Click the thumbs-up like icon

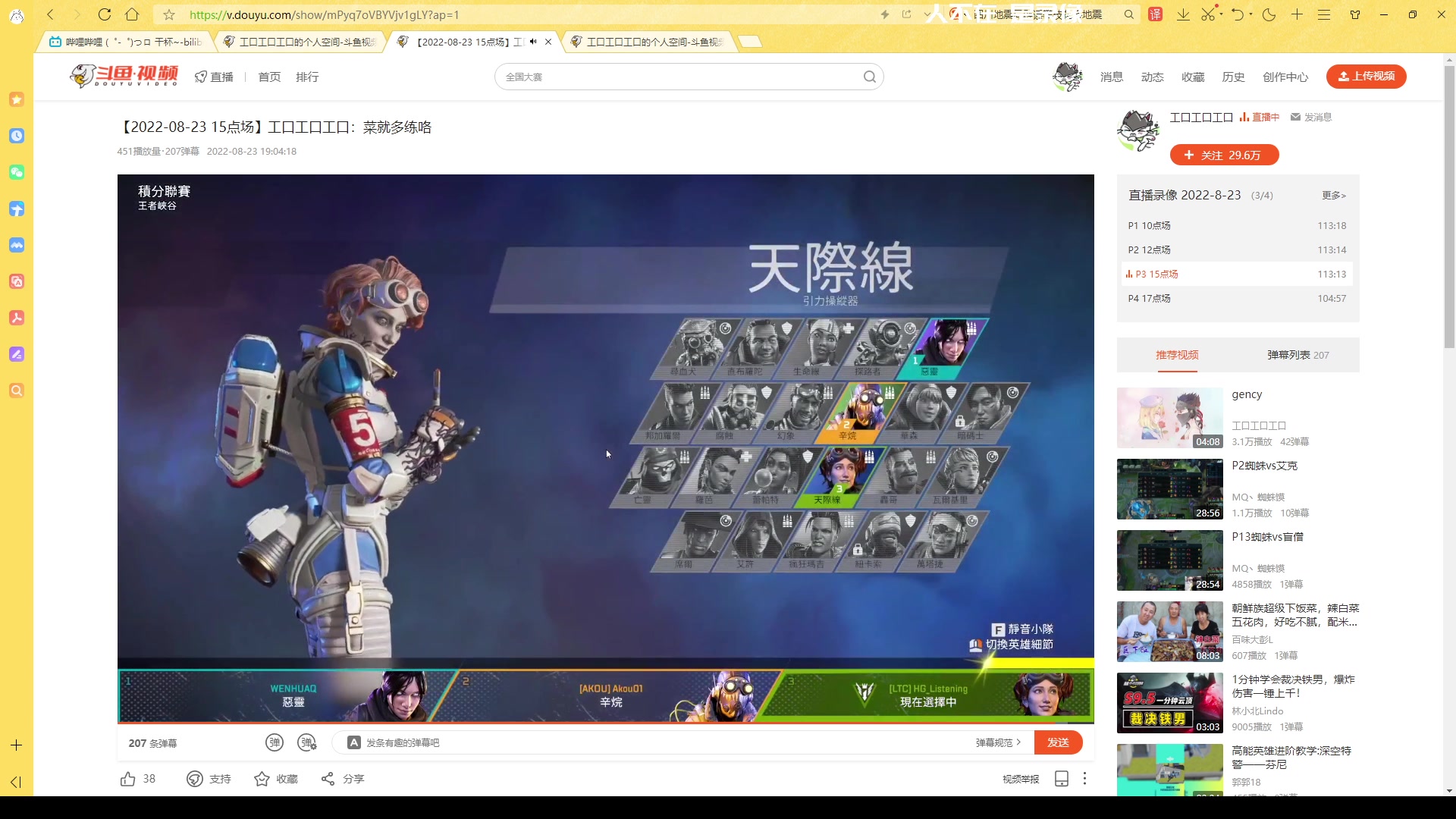click(x=127, y=779)
